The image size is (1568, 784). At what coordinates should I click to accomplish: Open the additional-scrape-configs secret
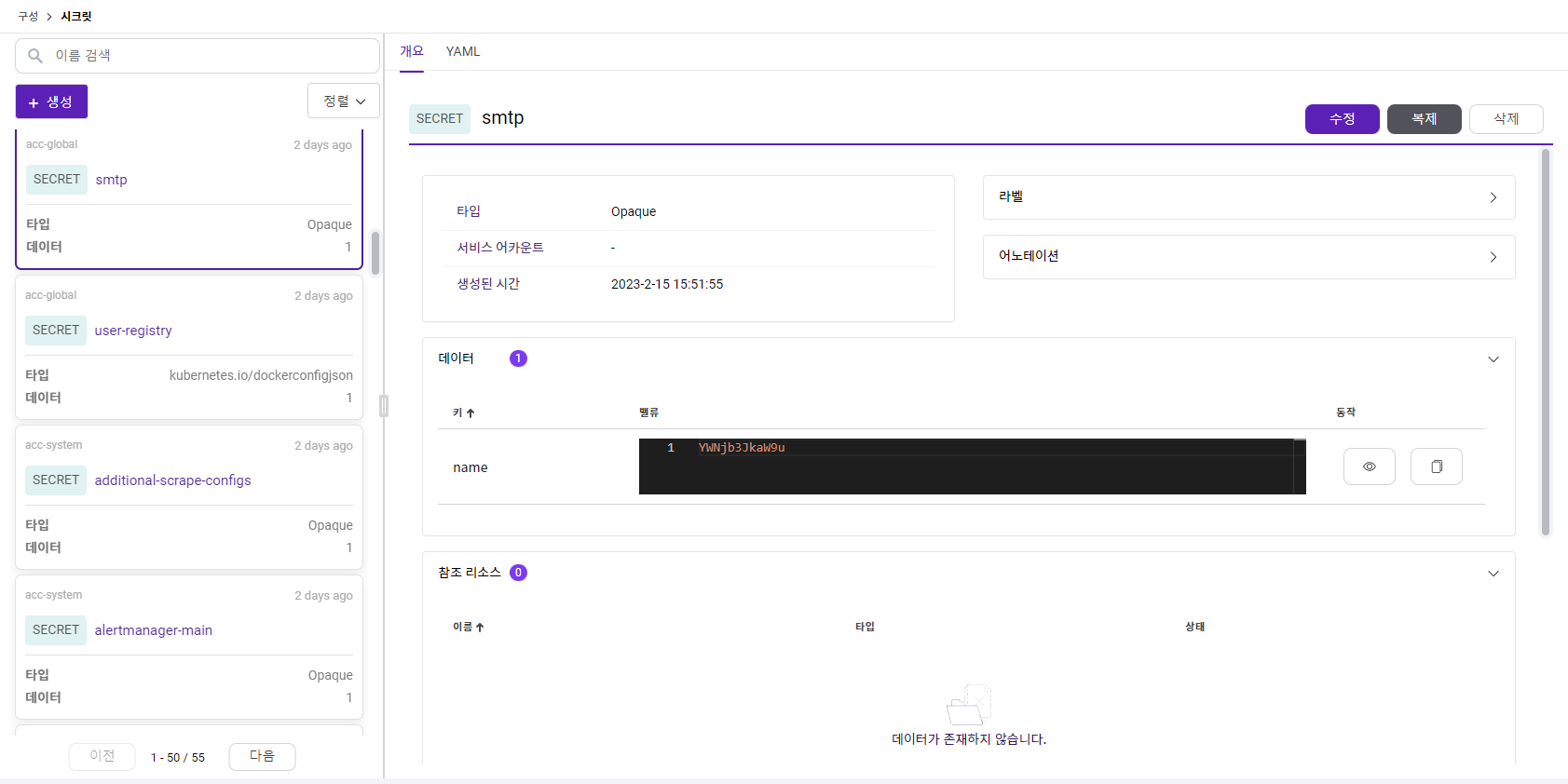[x=172, y=480]
